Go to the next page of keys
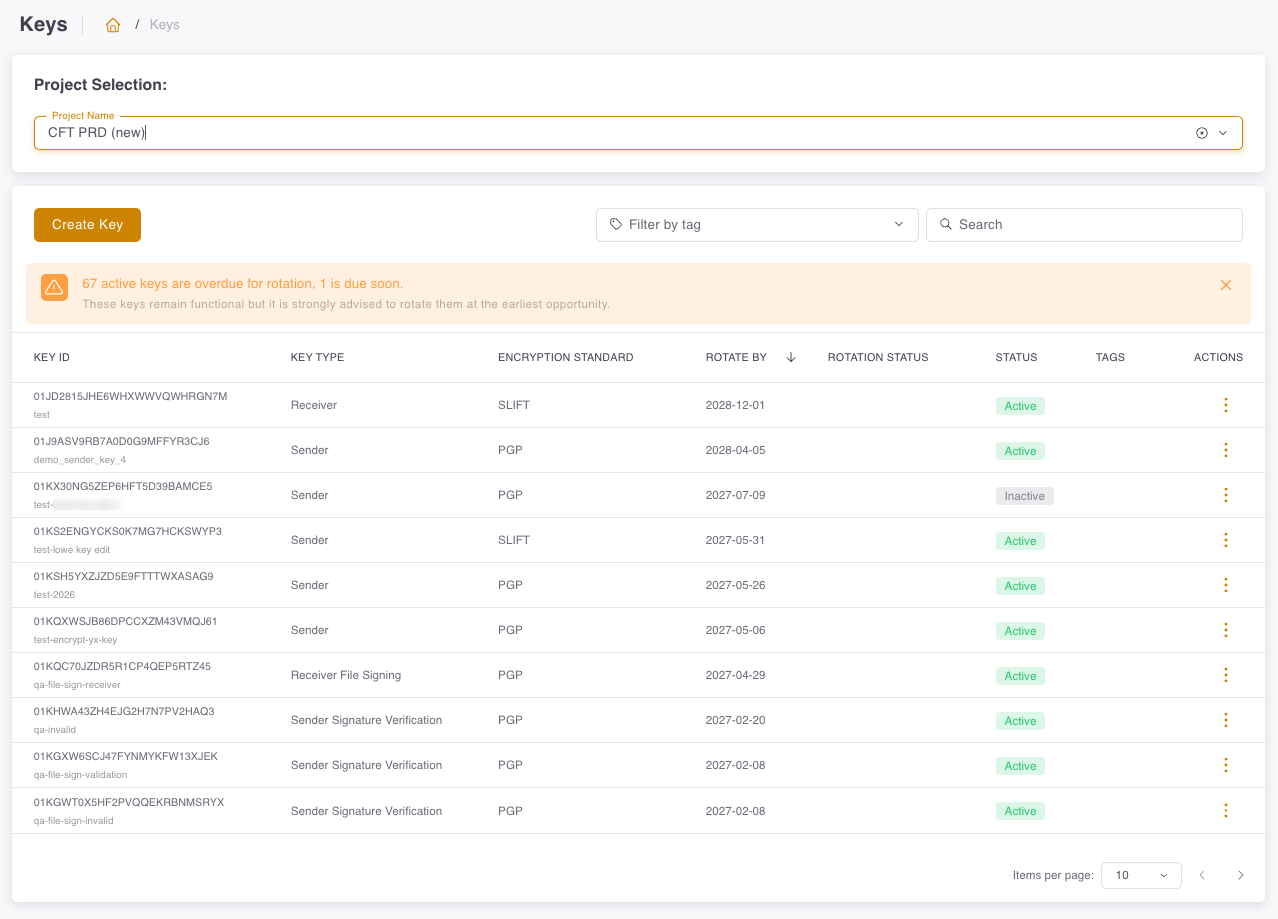Screen dimensions: 1278x919 (x=1240, y=875)
